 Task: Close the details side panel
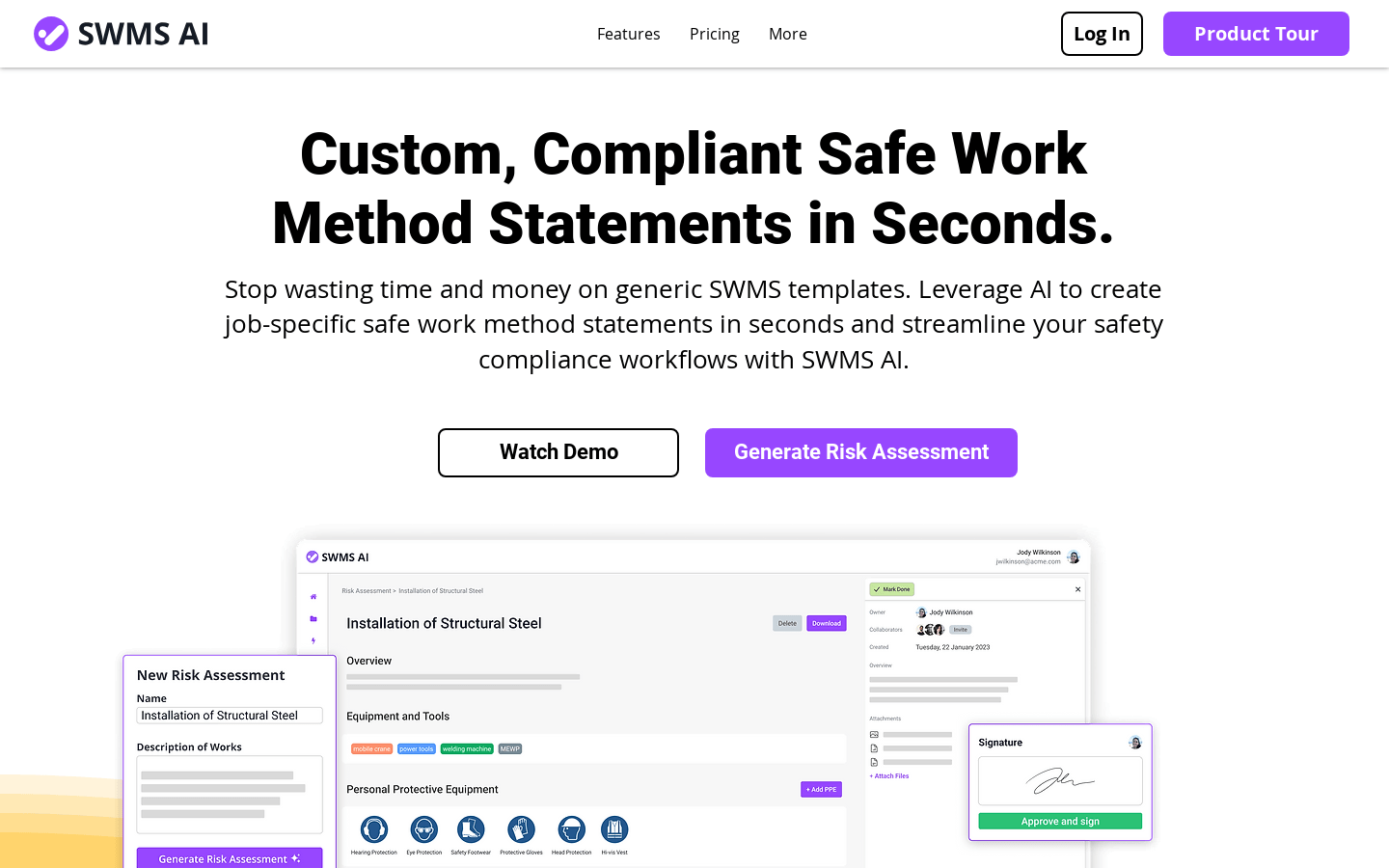pos(1077,589)
